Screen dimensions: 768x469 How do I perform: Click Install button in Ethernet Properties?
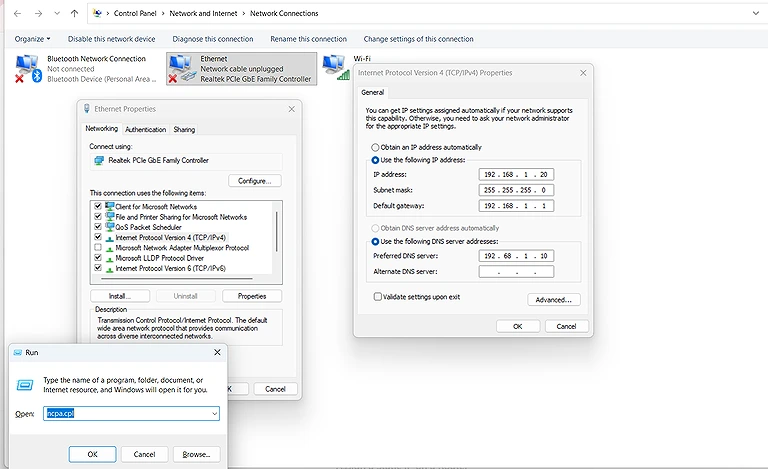point(120,296)
